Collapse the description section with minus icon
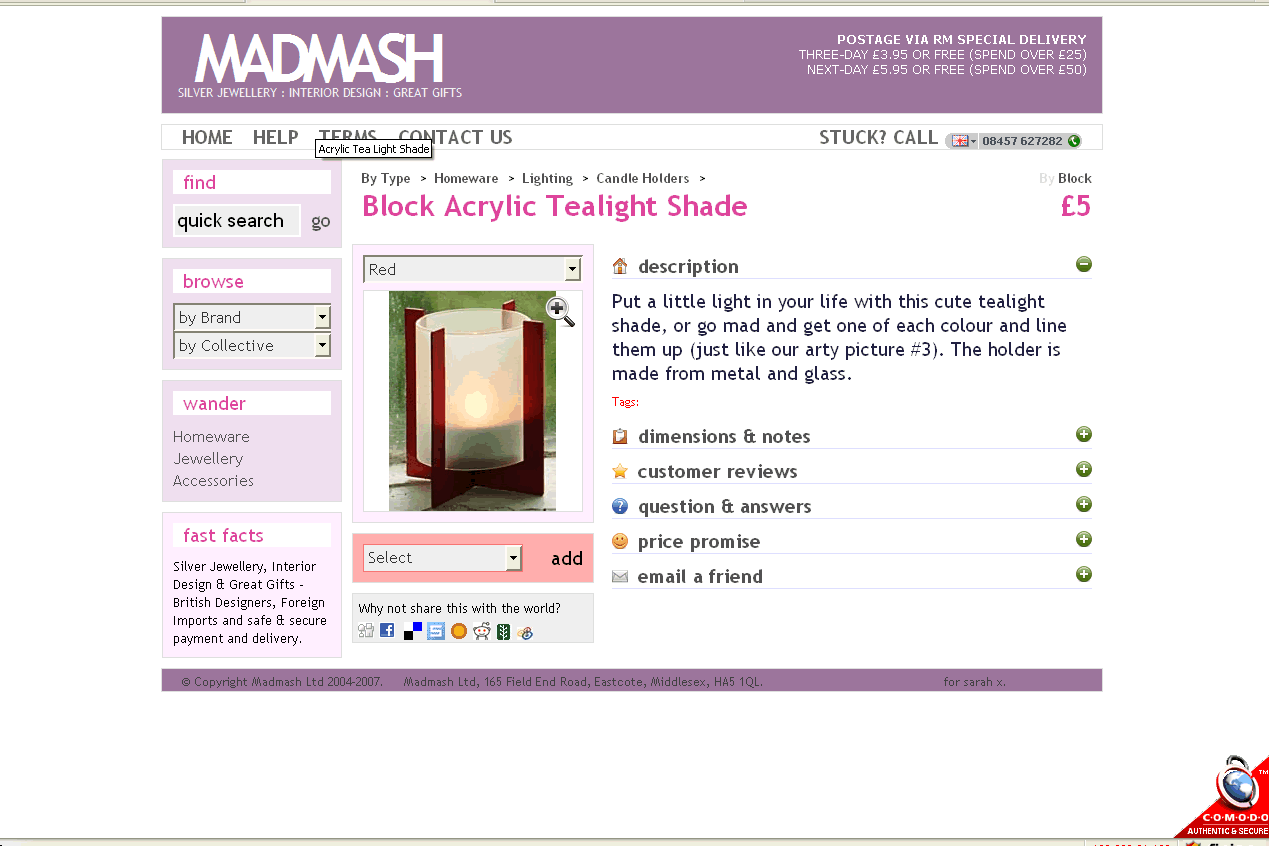The image size is (1269, 846). click(1084, 264)
